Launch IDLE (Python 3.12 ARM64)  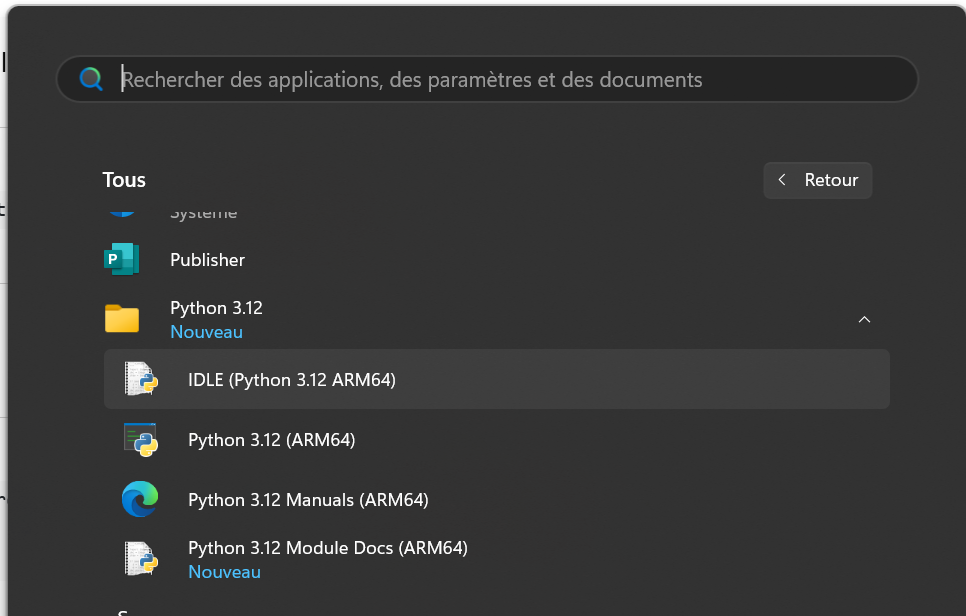click(292, 380)
